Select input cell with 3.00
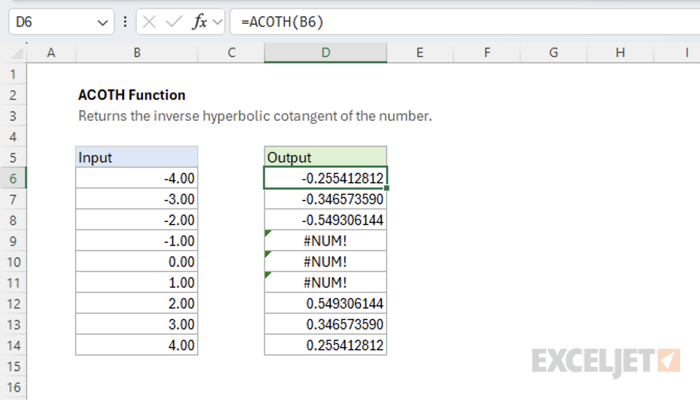 pyautogui.click(x=137, y=325)
